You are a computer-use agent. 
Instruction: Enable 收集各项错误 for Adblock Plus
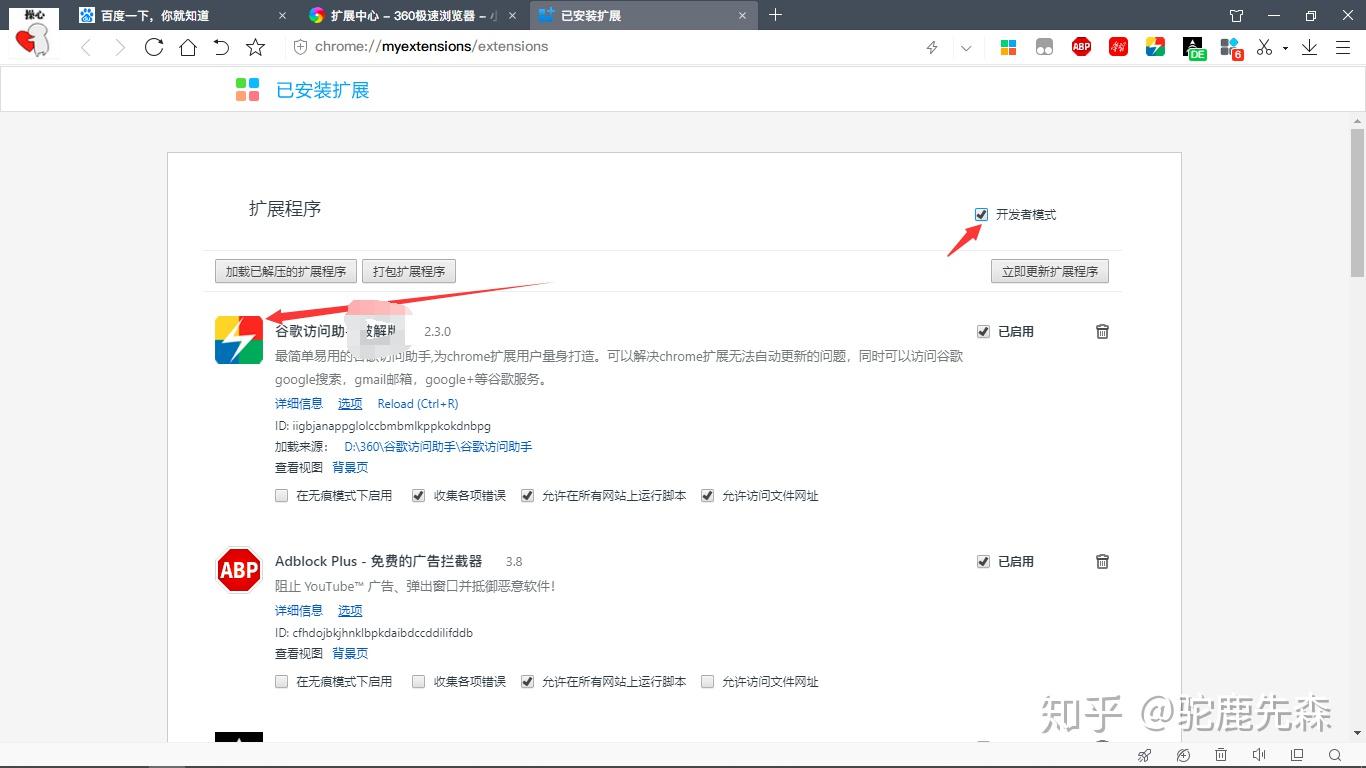[x=419, y=681]
